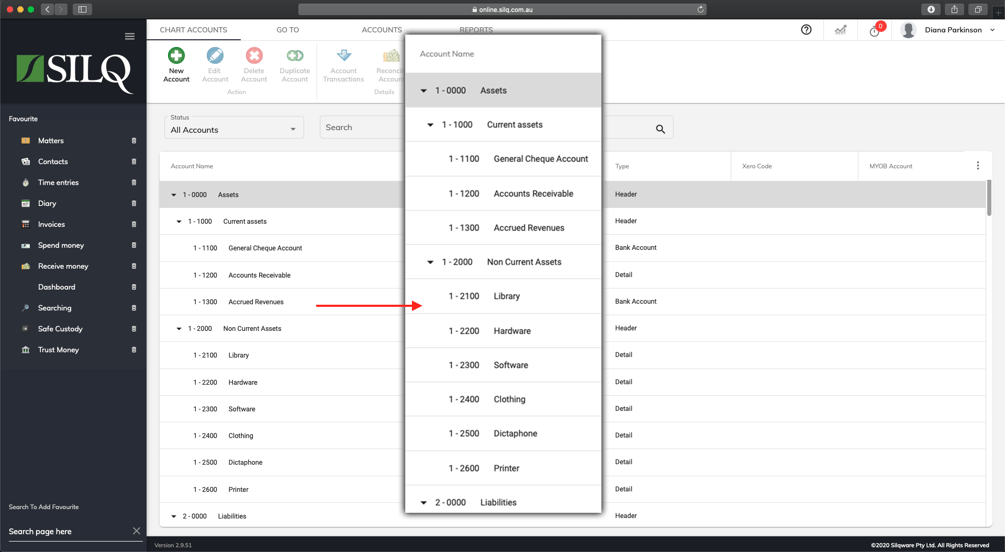
Task: Reload the page with the browser refresh icon
Action: (701, 10)
